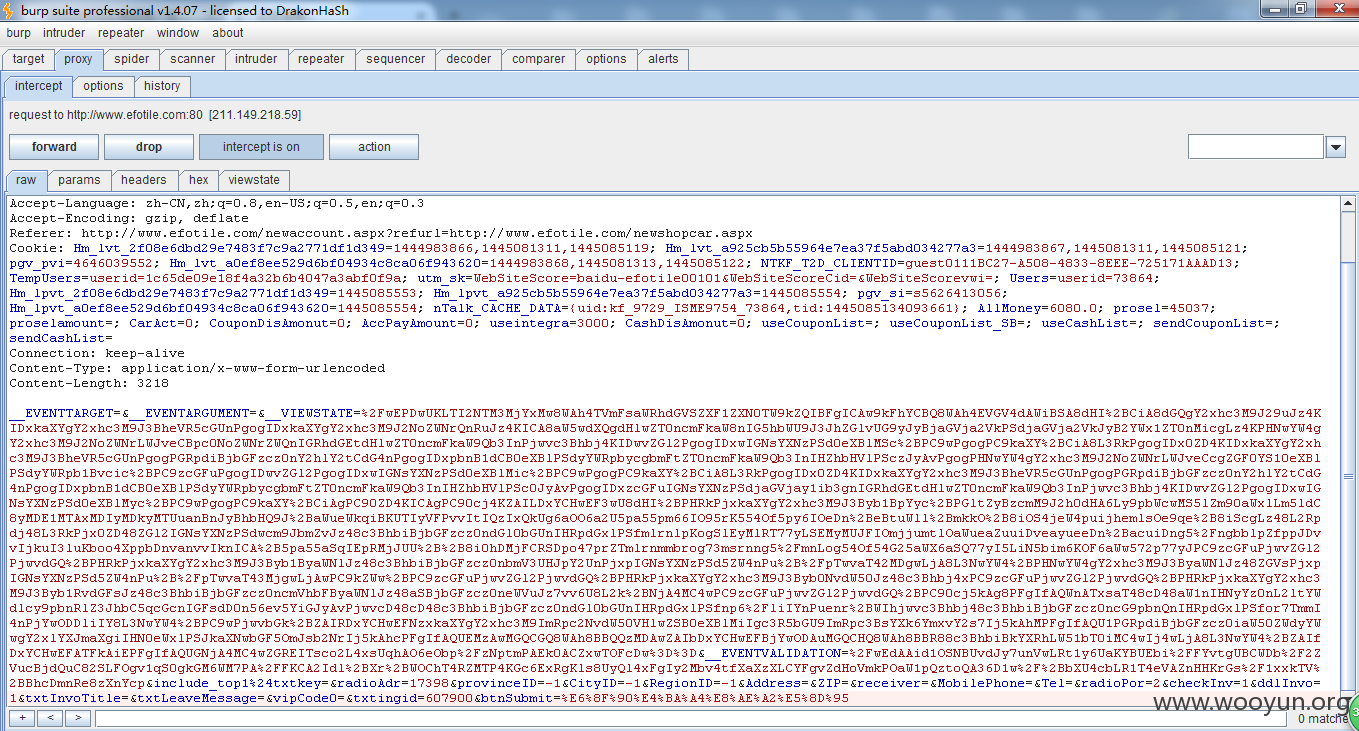This screenshot has width=1359, height=731.
Task: Open the viewstate tab
Action: 254,180
